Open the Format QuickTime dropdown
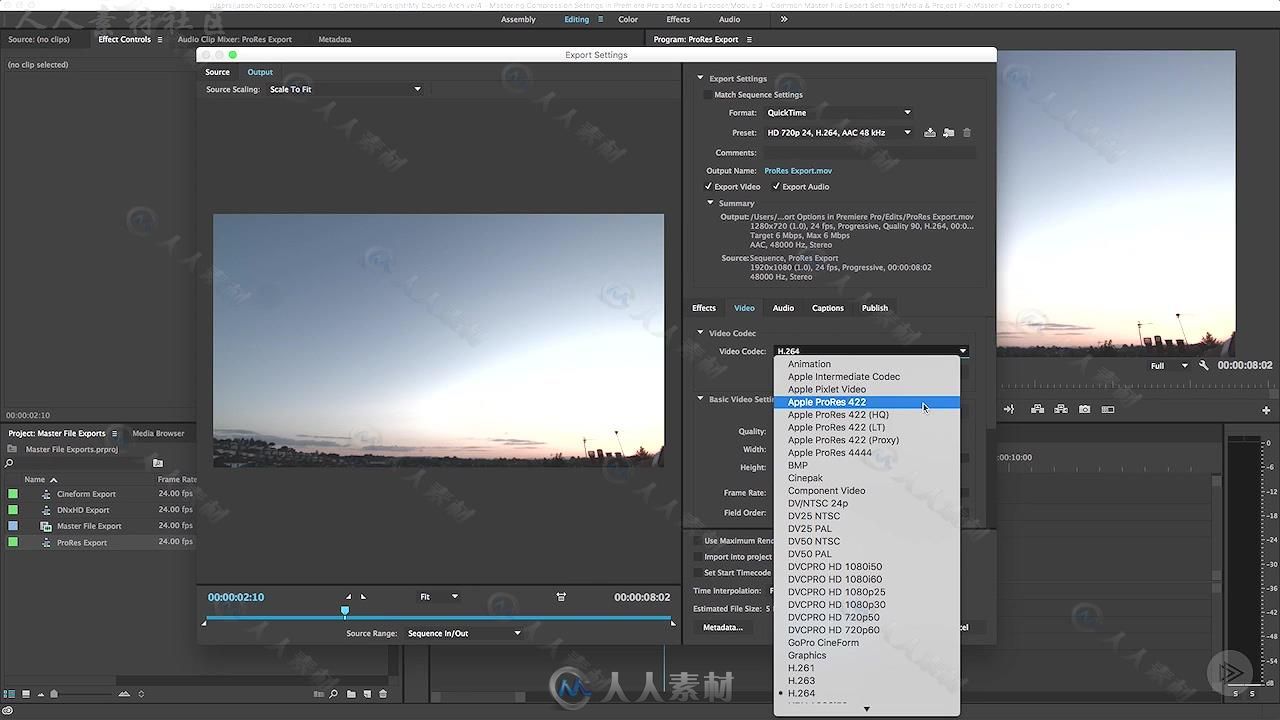1280x720 pixels. pyautogui.click(x=839, y=113)
